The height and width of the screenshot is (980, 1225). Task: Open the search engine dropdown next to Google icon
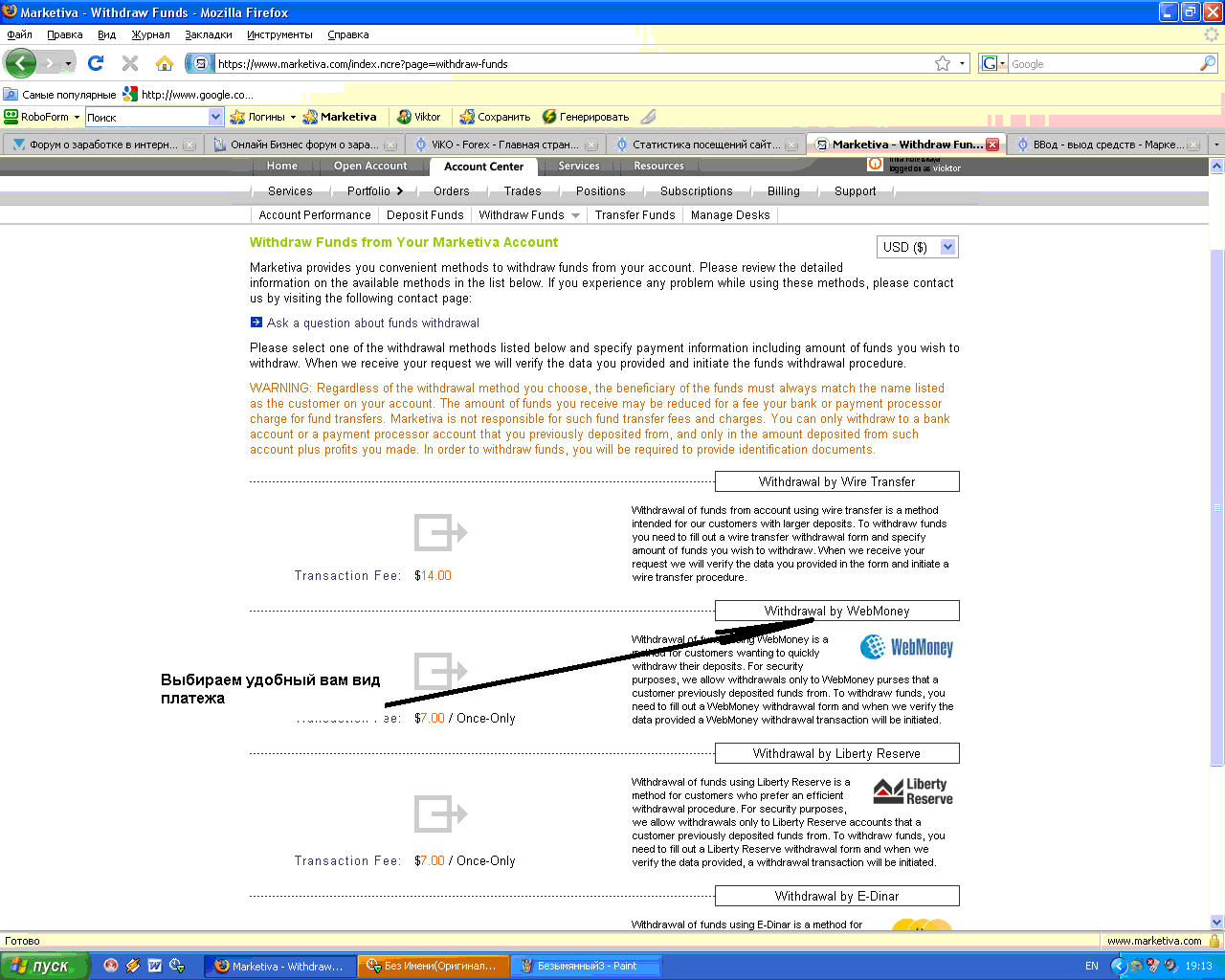click(1002, 64)
